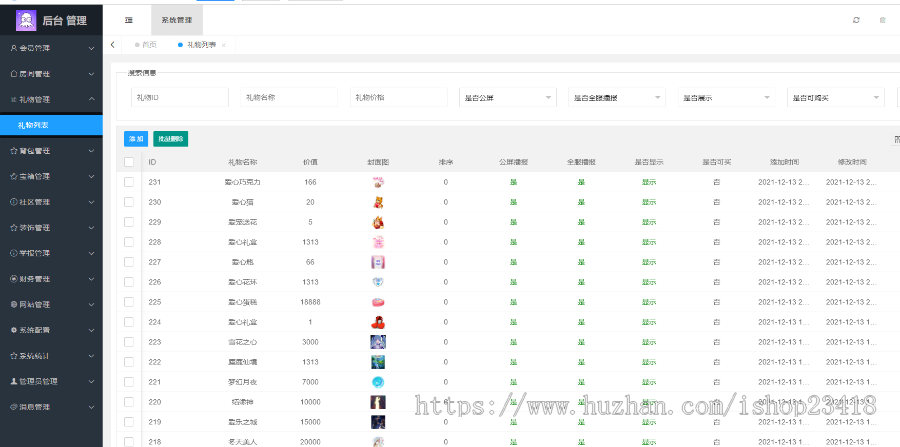Open the cover thumbnail for gift ID 226

point(378,282)
